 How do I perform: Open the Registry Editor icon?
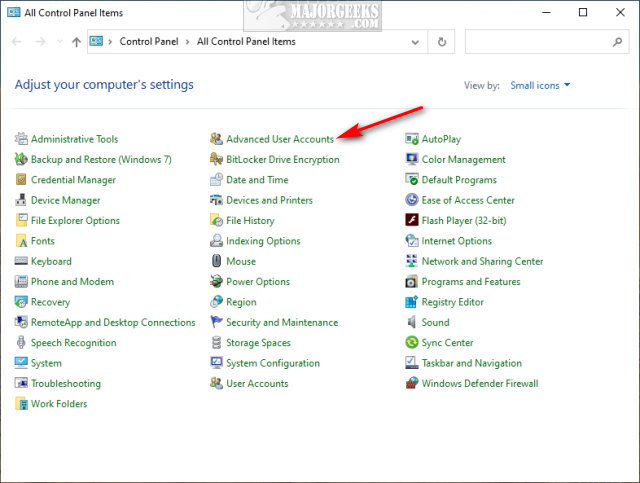[412, 302]
